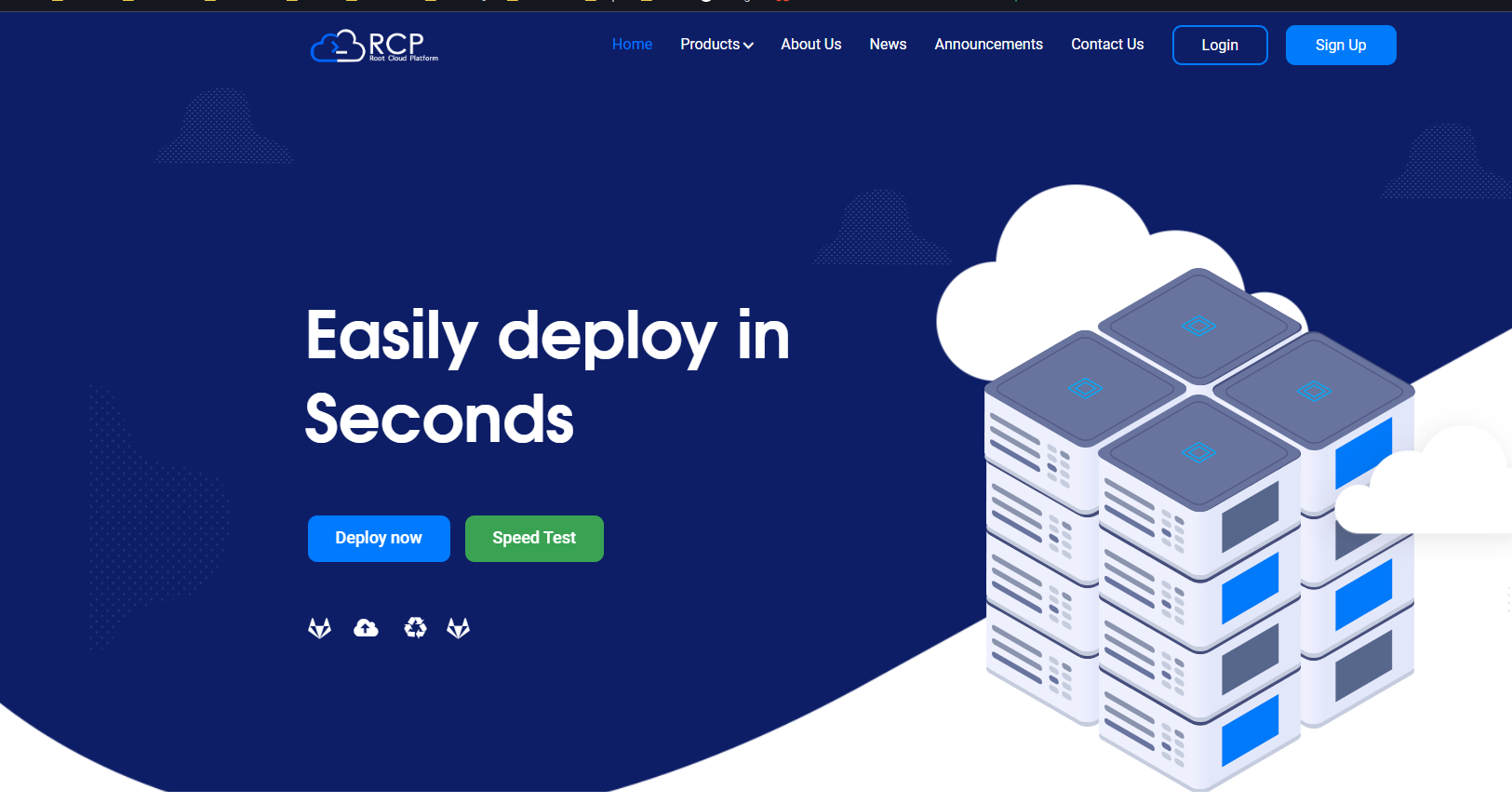Click the RCP Root Cloud Platform logo
This screenshot has width=1512, height=803.
click(x=374, y=46)
